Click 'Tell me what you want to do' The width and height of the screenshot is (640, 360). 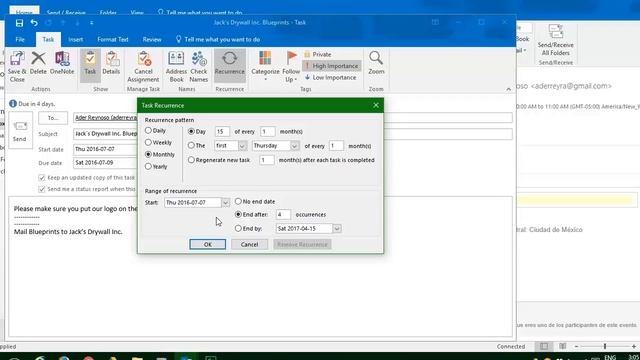click(x=218, y=40)
